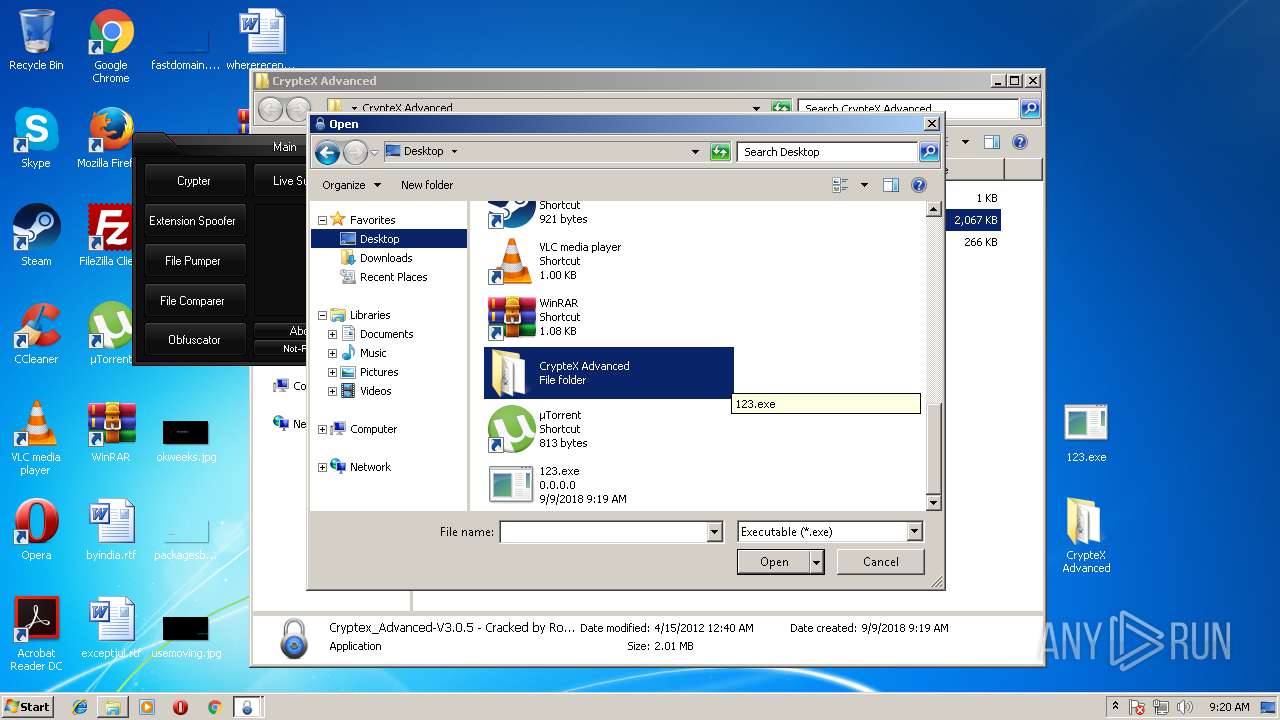Select CrypteX Advanced folder on desktop
Image resolution: width=1280 pixels, height=720 pixels.
(x=1086, y=536)
